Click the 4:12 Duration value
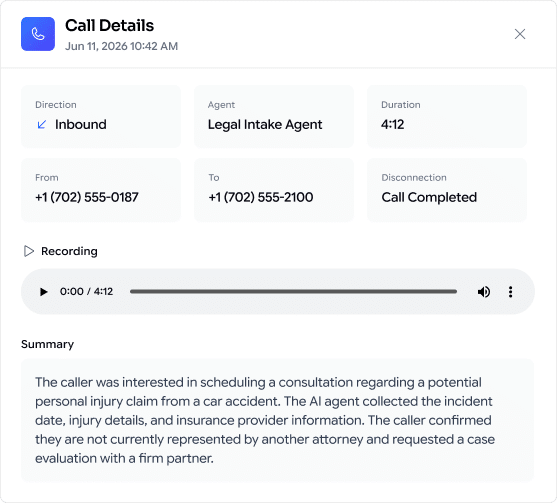The height and width of the screenshot is (503, 557). pyautogui.click(x=393, y=124)
